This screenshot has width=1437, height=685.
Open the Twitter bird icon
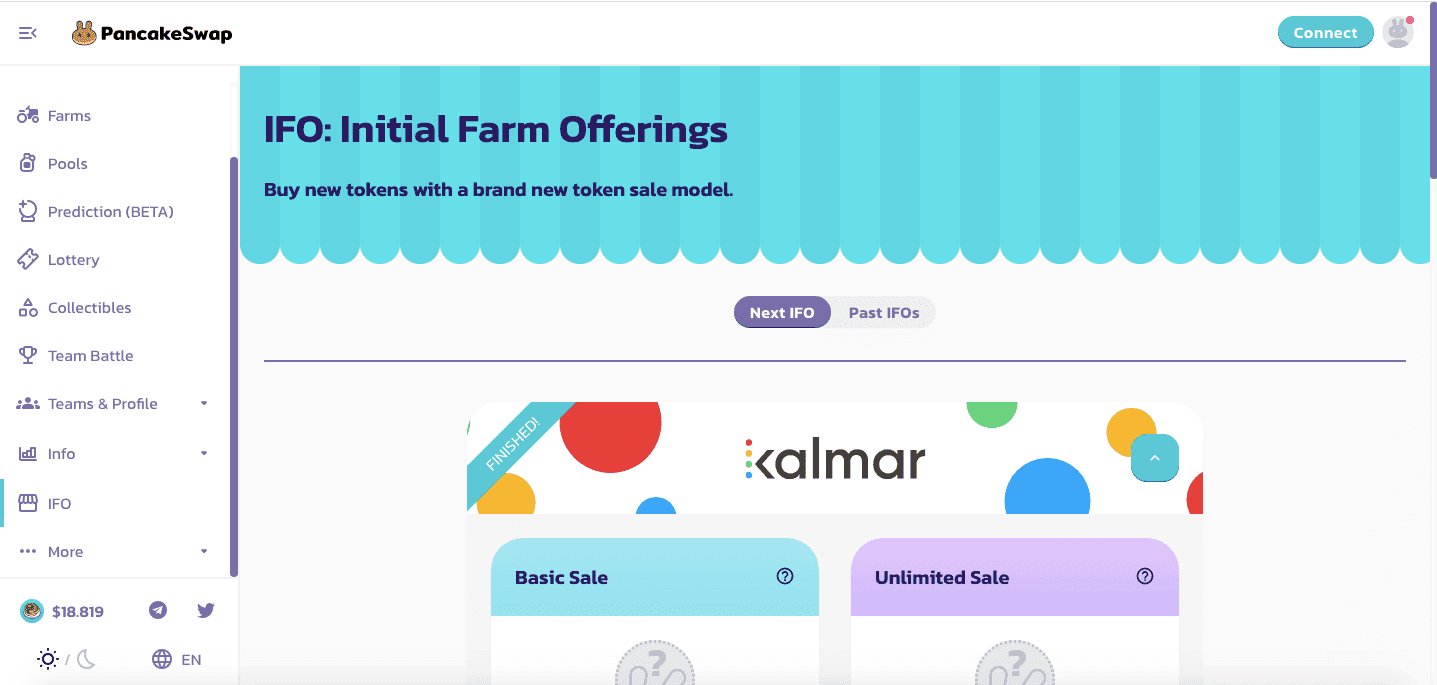(206, 610)
